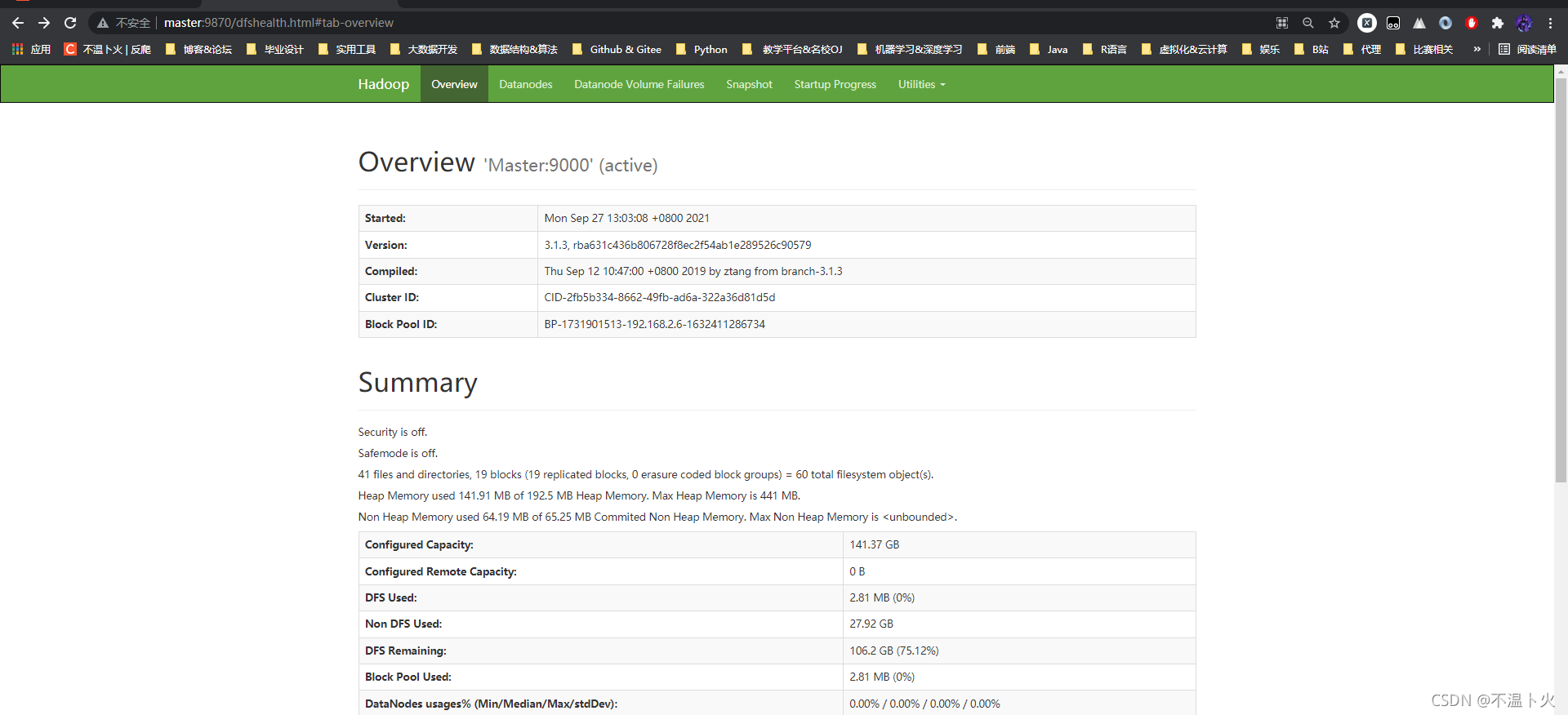Open the 实用工具 bookmark folder
The width and height of the screenshot is (1568, 715).
coord(347,50)
